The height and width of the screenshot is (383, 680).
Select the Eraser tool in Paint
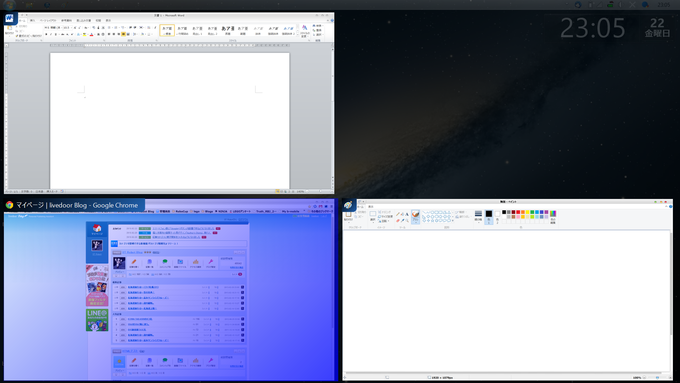[398, 220]
